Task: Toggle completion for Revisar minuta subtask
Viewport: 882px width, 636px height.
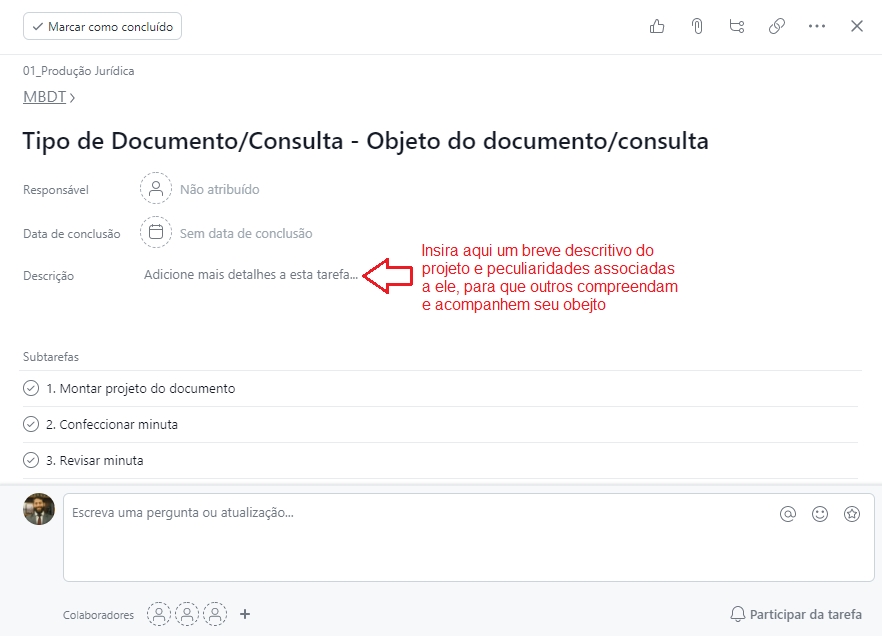Action: pos(31,460)
